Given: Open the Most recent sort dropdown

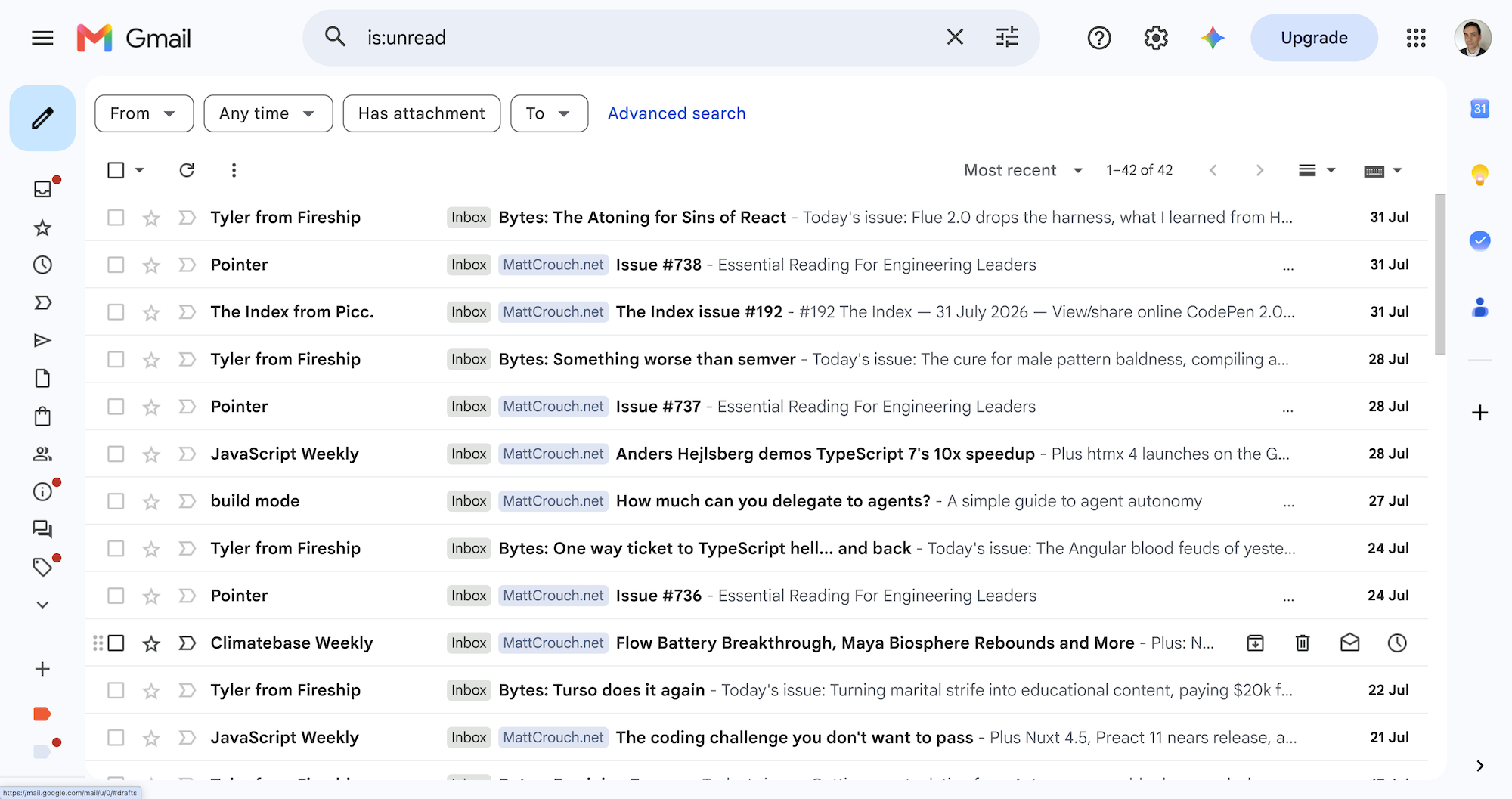Looking at the screenshot, I should pos(1024,170).
